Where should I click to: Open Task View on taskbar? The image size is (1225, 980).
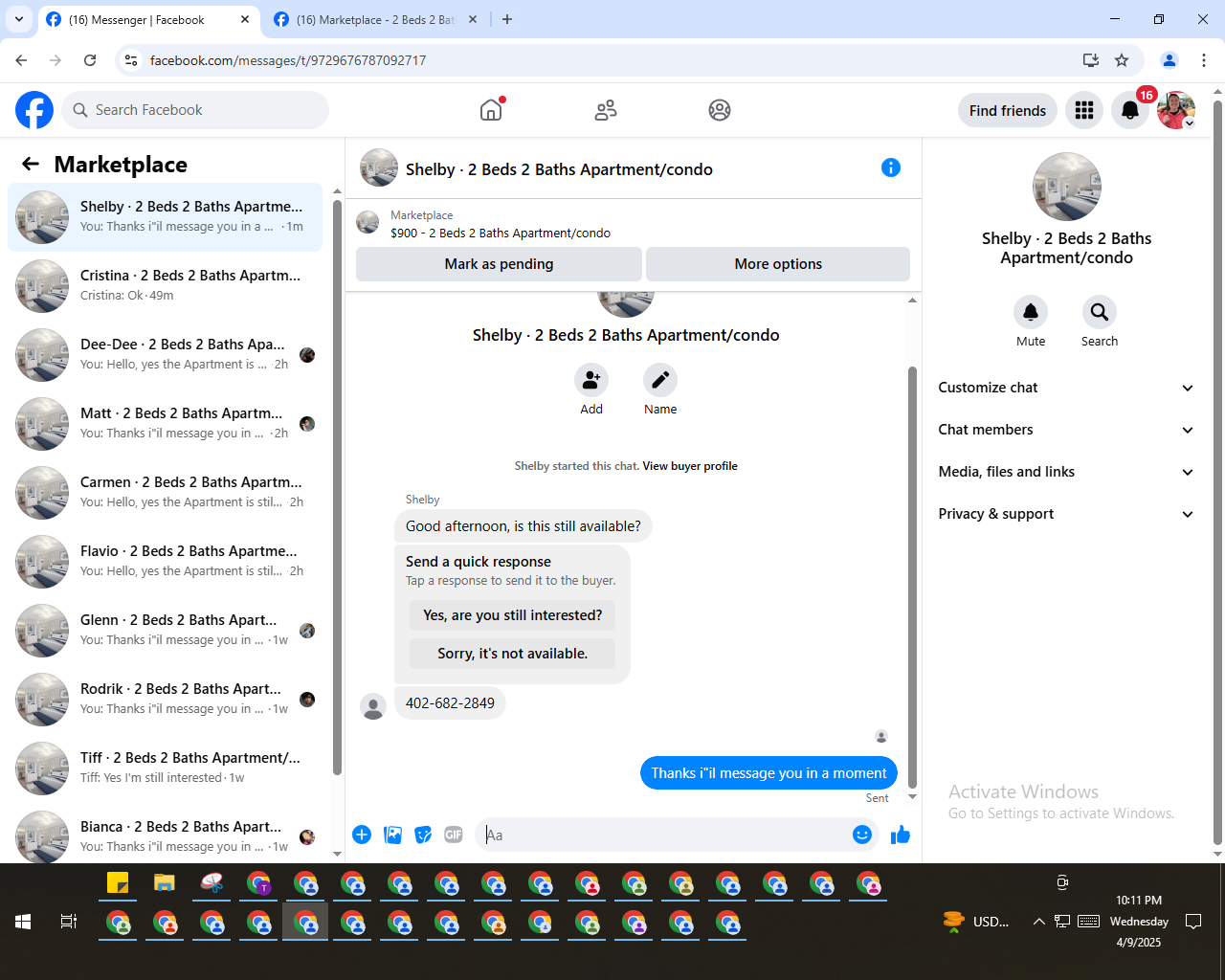click(x=69, y=922)
